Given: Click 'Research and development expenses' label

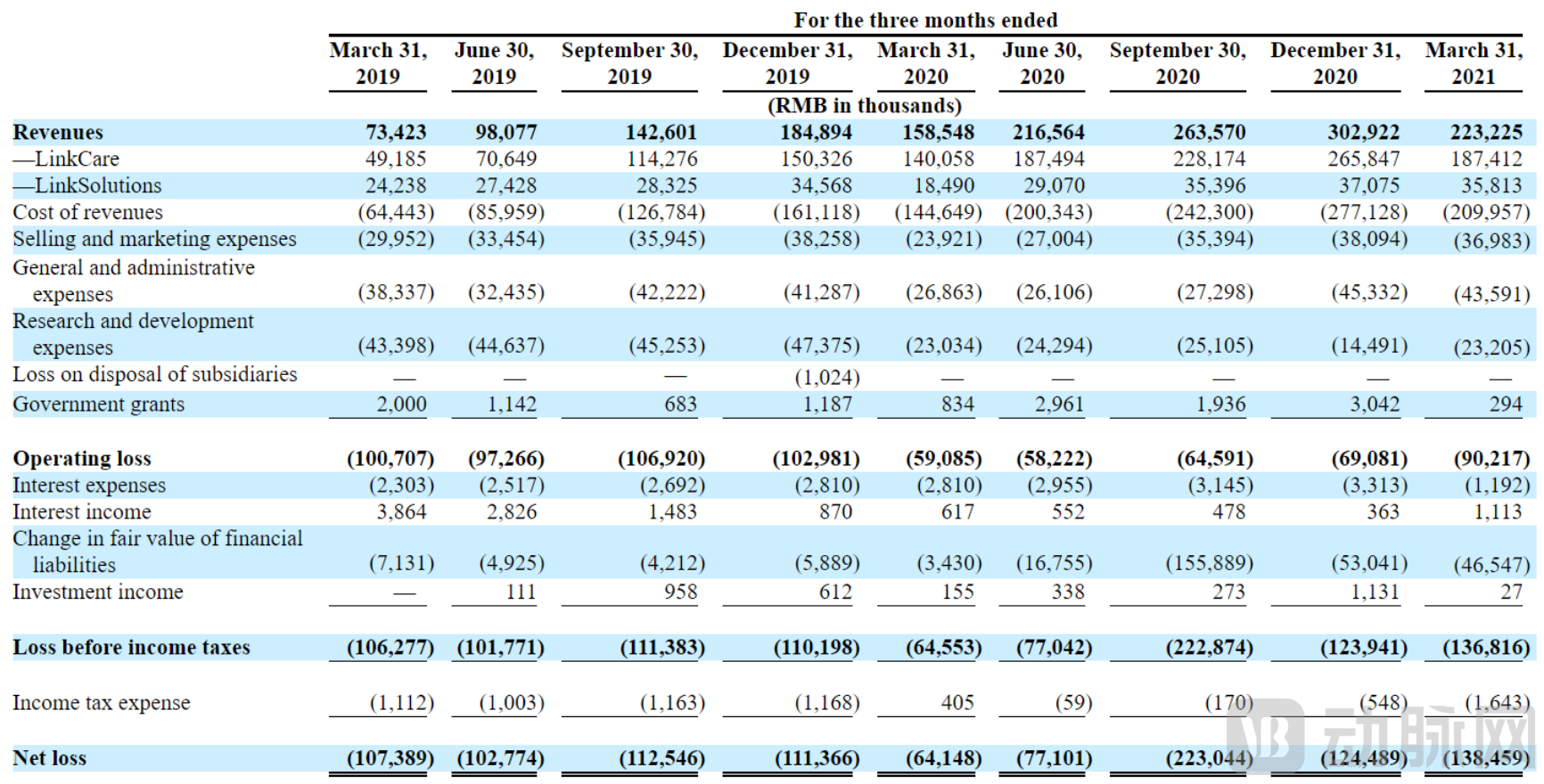Looking at the screenshot, I should [x=133, y=334].
